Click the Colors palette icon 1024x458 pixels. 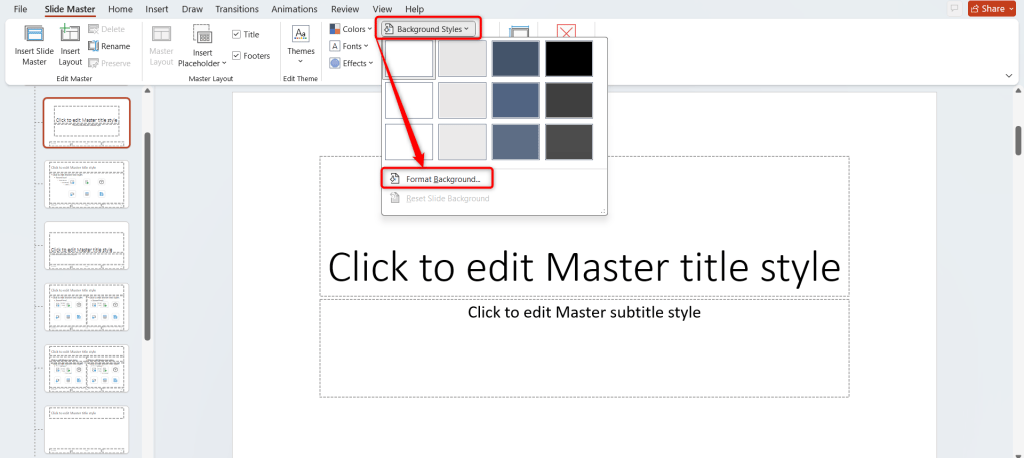[334, 29]
